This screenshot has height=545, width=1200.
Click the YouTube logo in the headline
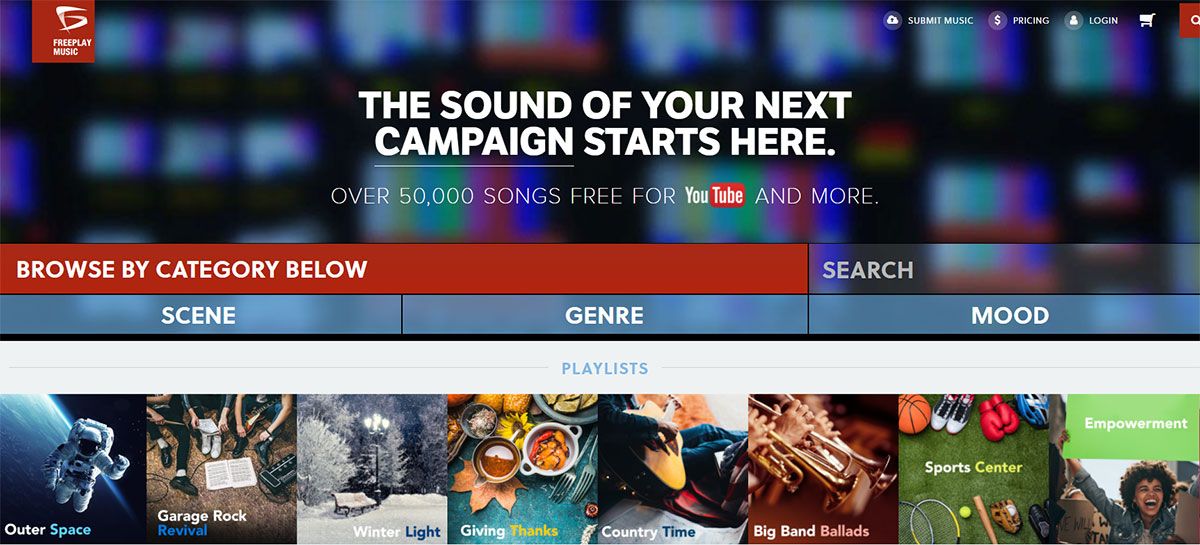pyautogui.click(x=714, y=195)
